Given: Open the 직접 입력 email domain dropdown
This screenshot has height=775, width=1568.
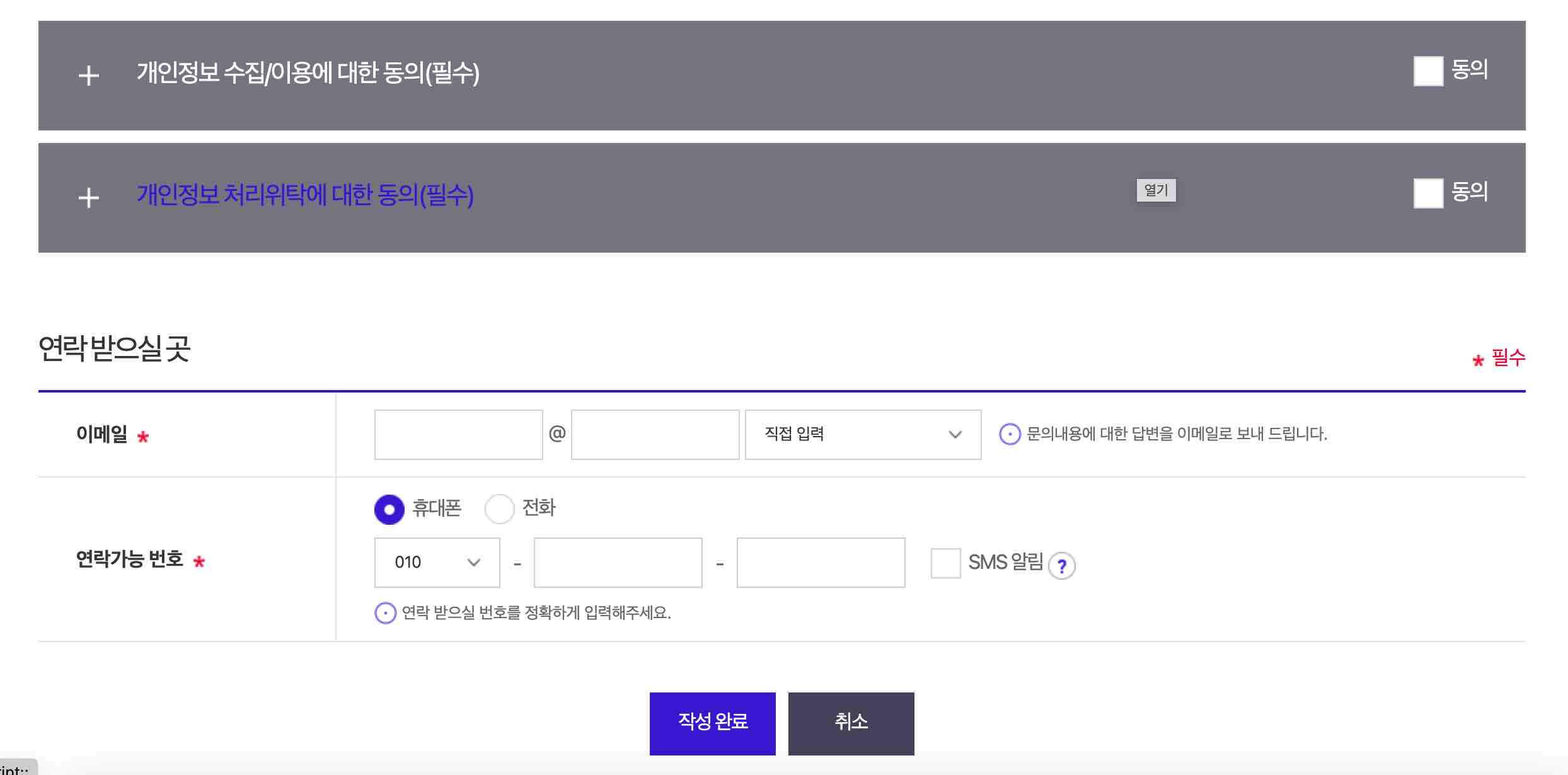Looking at the screenshot, I should [862, 435].
